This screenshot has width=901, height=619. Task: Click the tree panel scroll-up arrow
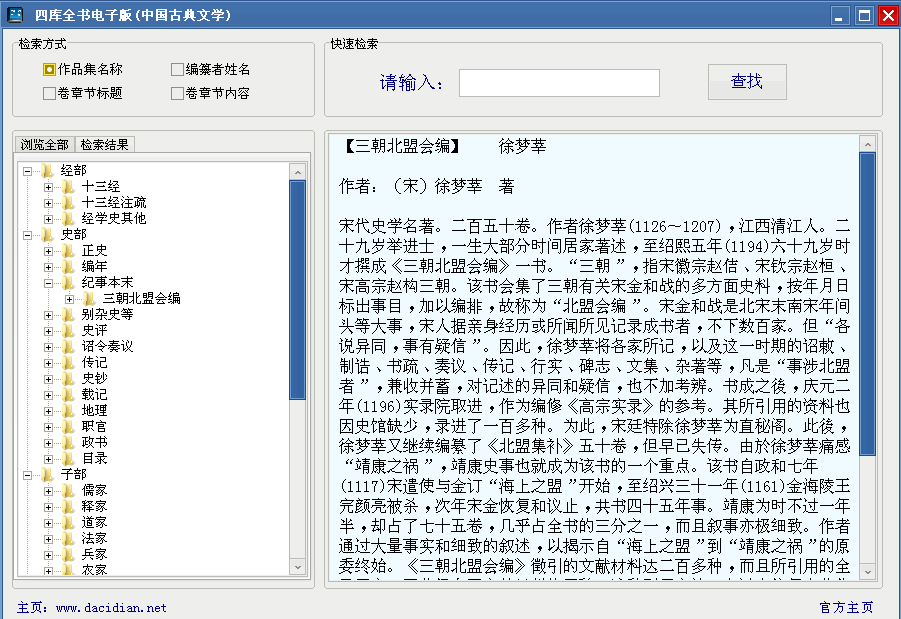coord(297,172)
